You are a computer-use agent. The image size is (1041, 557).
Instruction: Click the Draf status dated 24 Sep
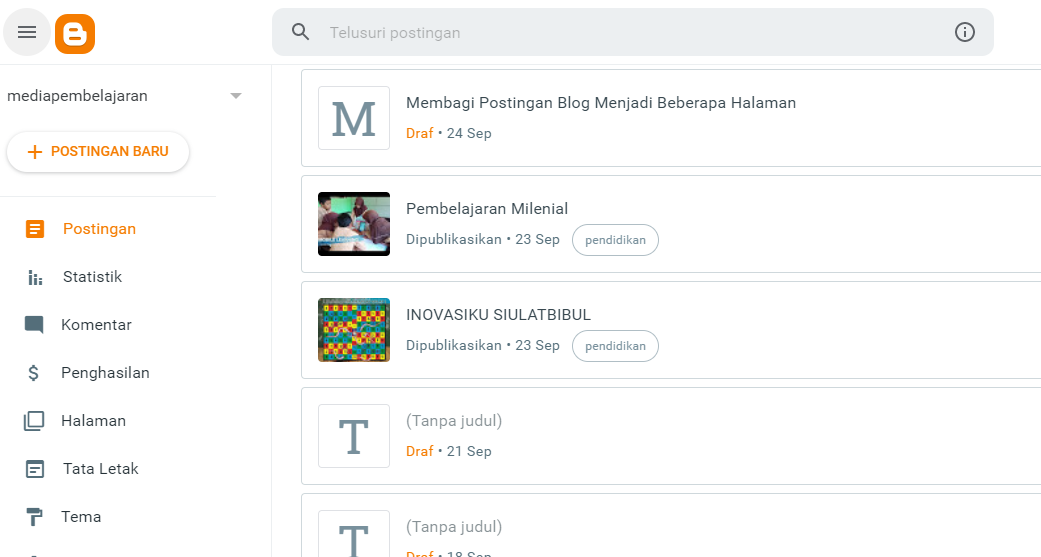click(x=420, y=133)
